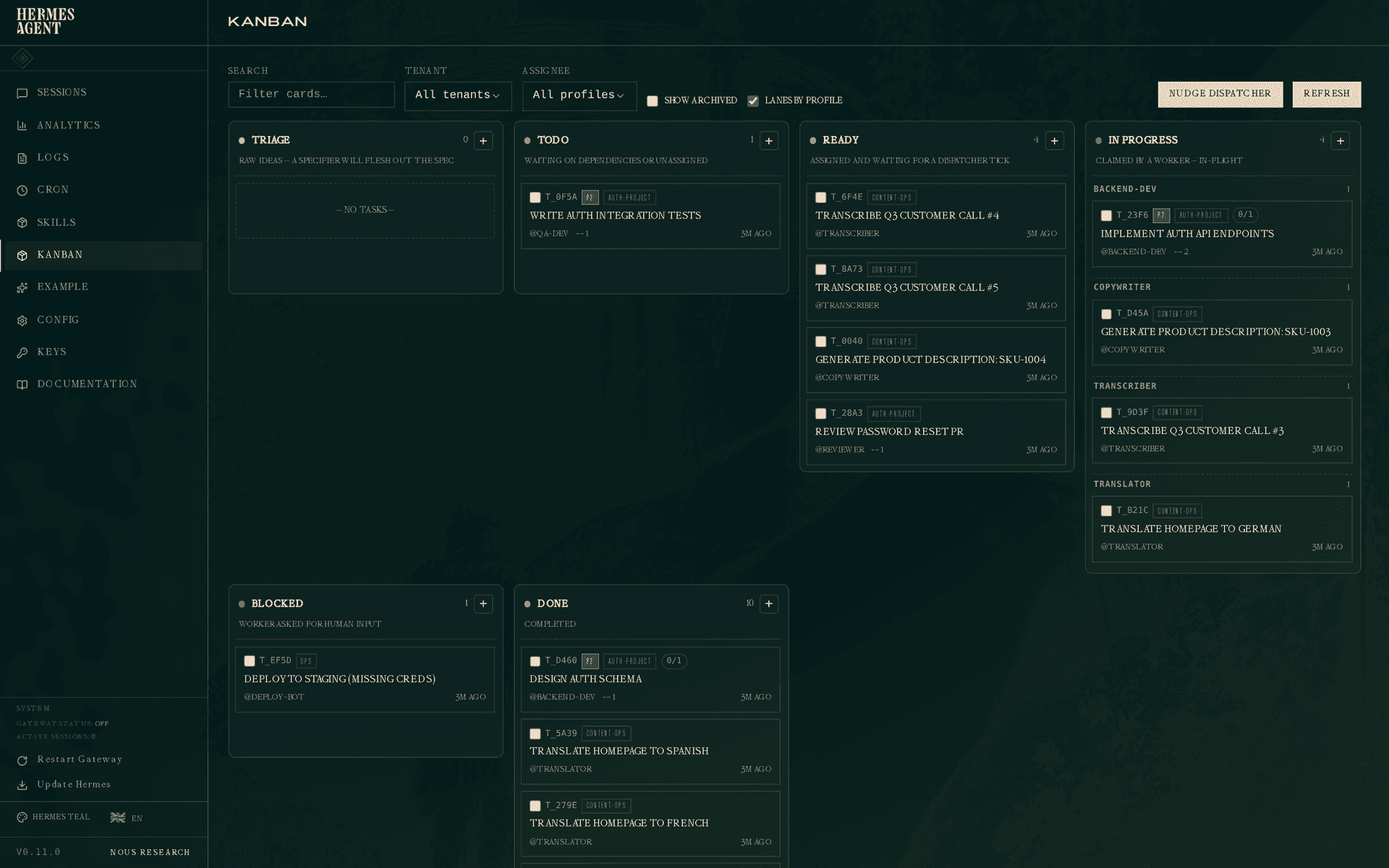The width and height of the screenshot is (1389, 868).
Task: Go to Analytics in the sidebar
Action: tap(102, 126)
